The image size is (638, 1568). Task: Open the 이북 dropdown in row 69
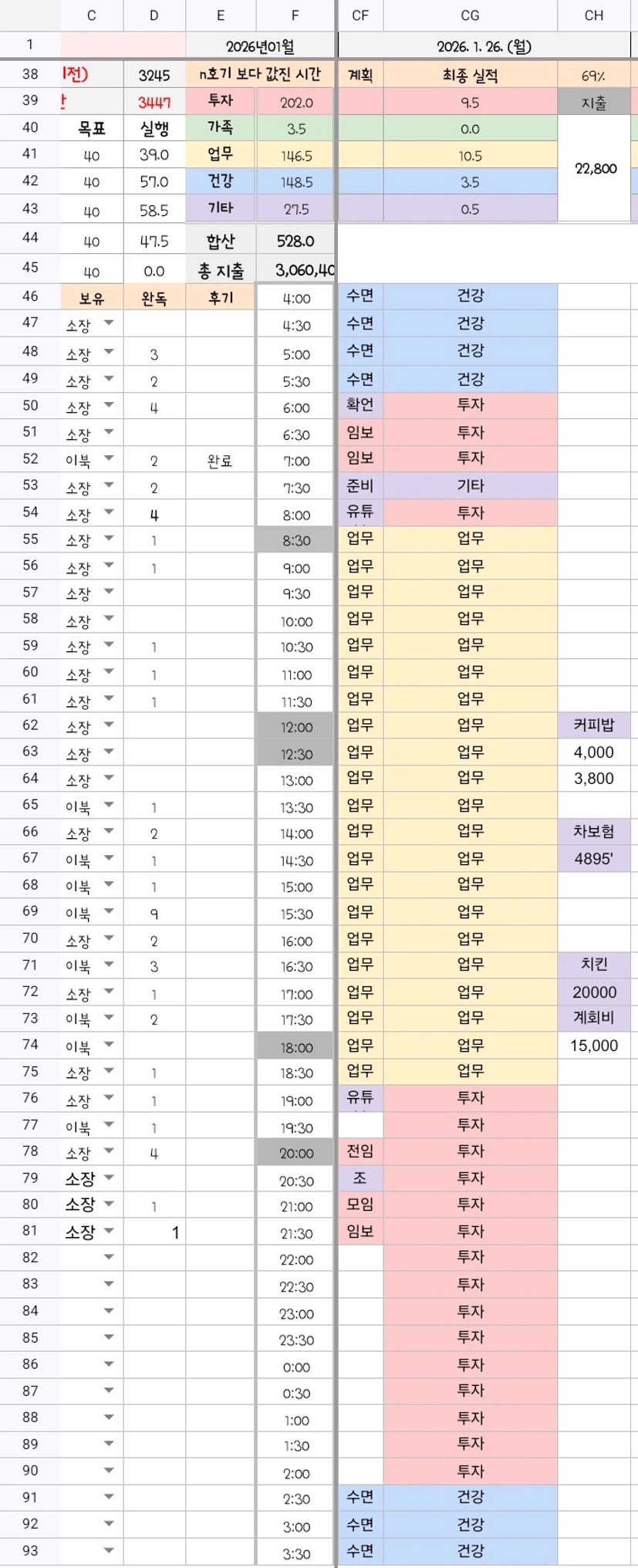[x=109, y=911]
